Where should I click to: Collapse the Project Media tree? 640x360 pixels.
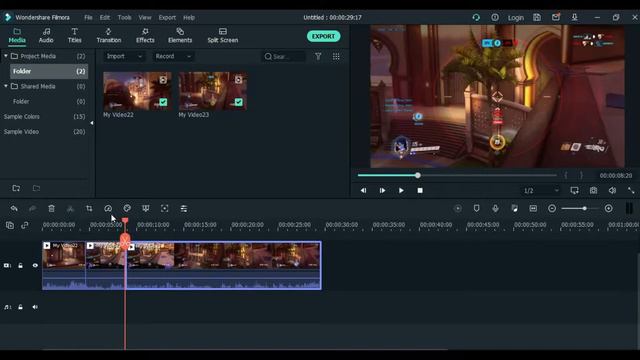6,56
